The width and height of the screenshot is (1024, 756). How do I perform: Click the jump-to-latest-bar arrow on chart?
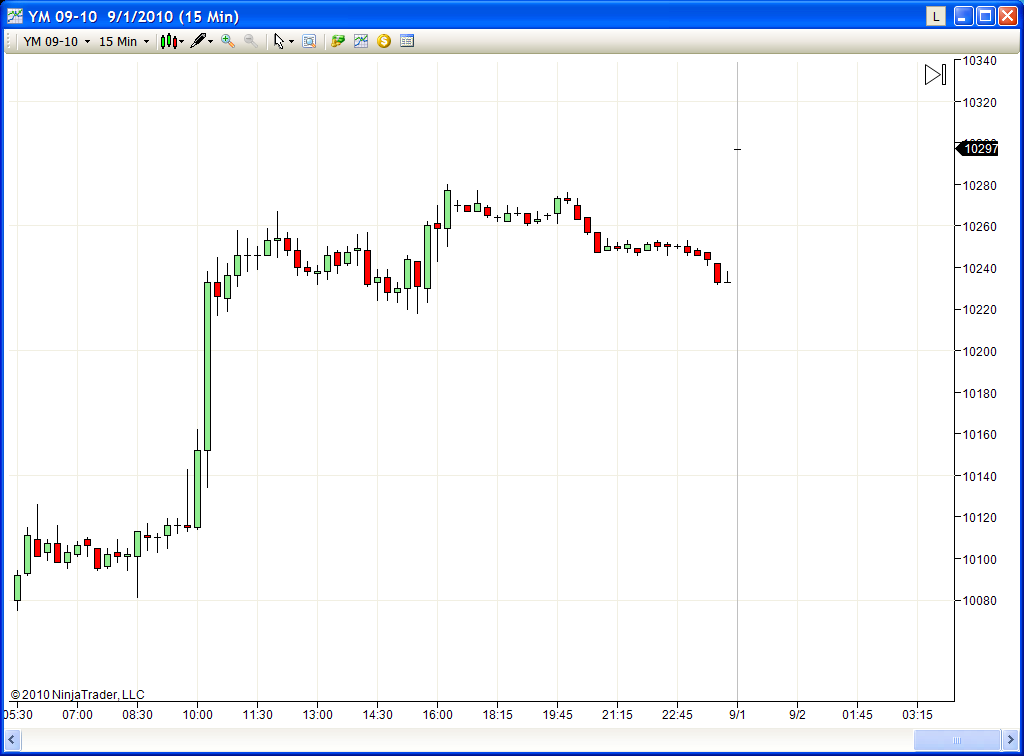(x=935, y=74)
